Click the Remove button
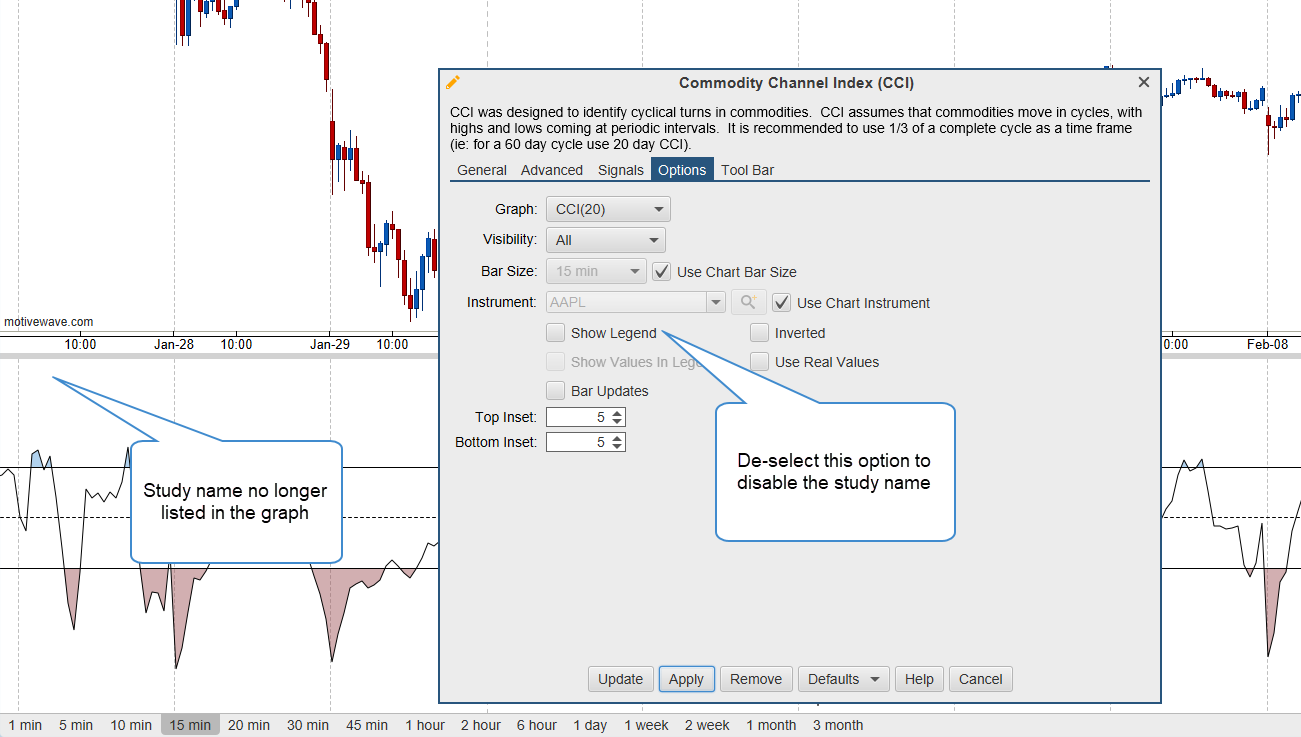1301x737 pixels. (x=755, y=679)
